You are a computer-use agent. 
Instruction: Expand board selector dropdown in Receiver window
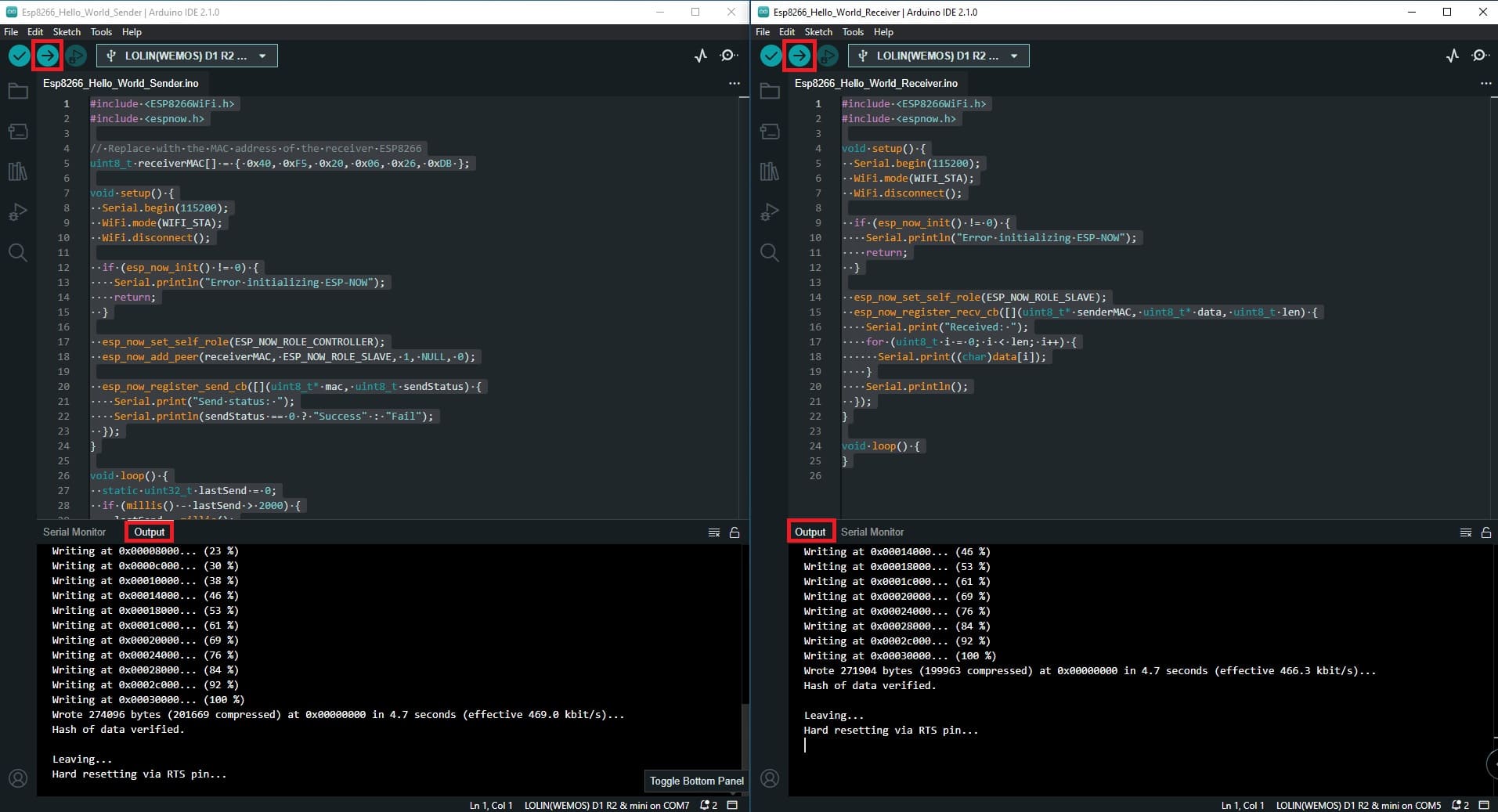pos(1014,56)
